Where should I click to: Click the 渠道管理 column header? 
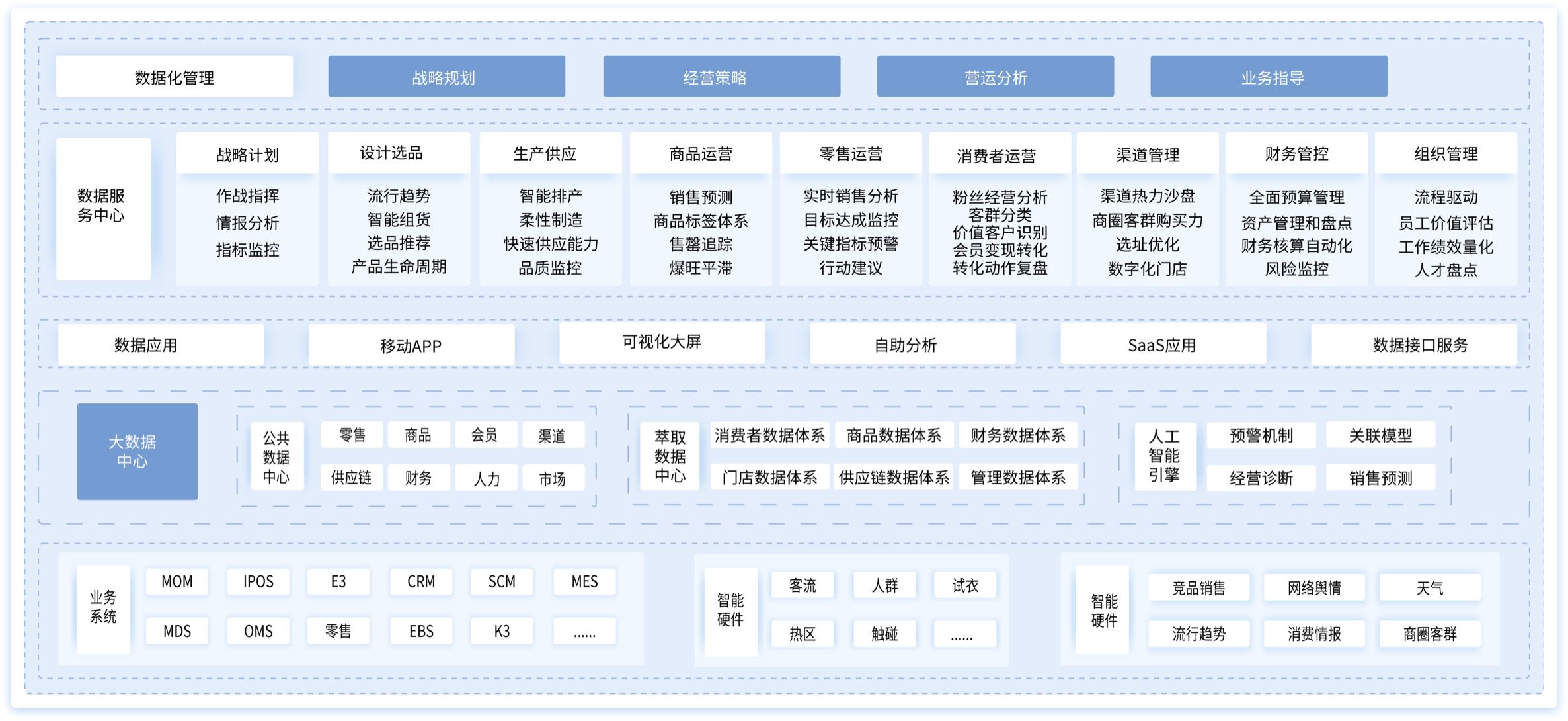click(1148, 155)
